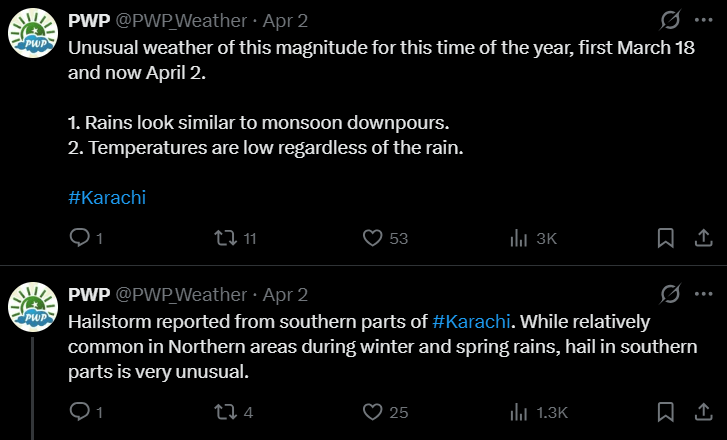Reply to the hailstorm tweet

pyautogui.click(x=80, y=412)
